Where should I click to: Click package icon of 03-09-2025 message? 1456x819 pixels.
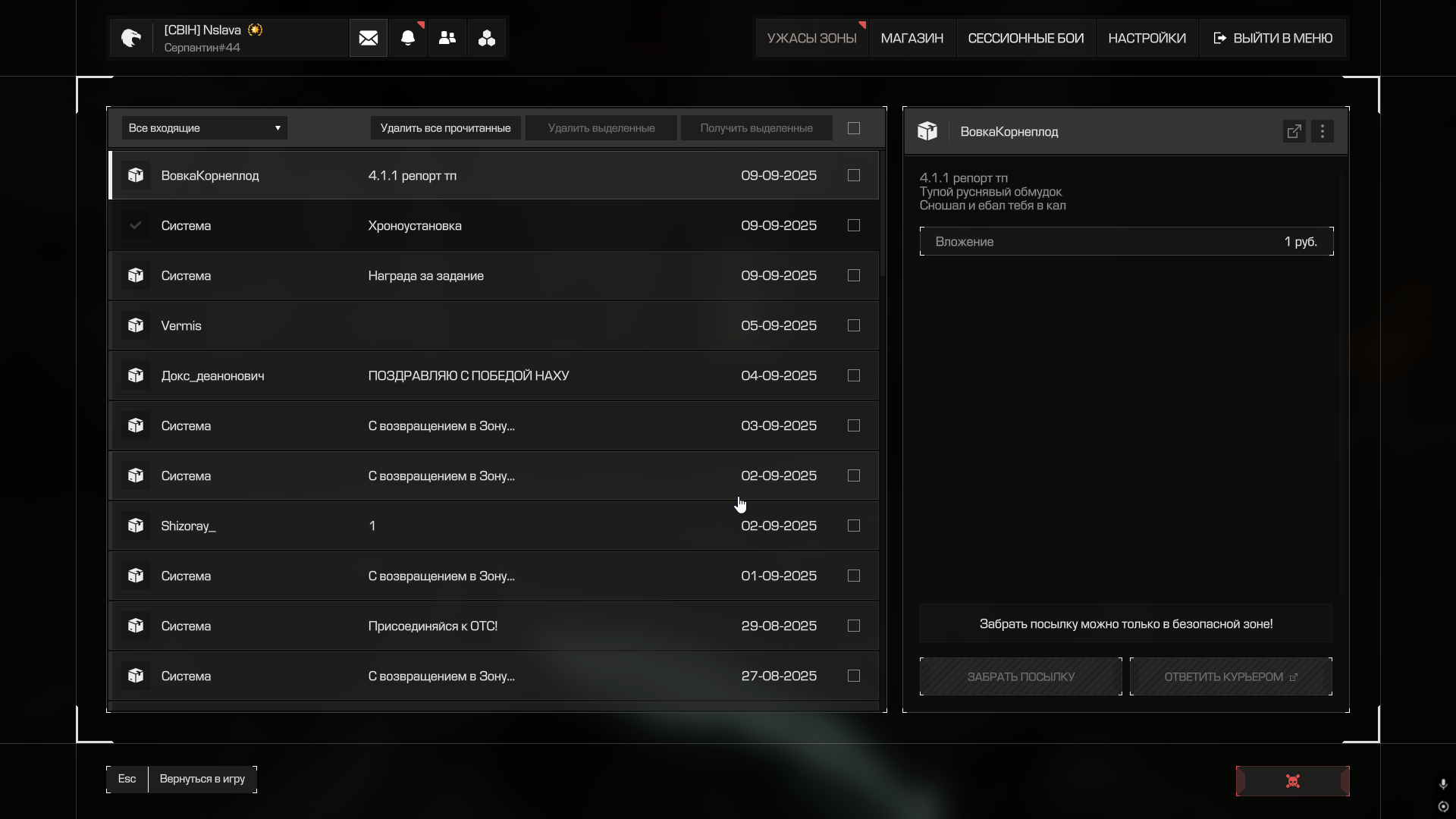point(136,425)
